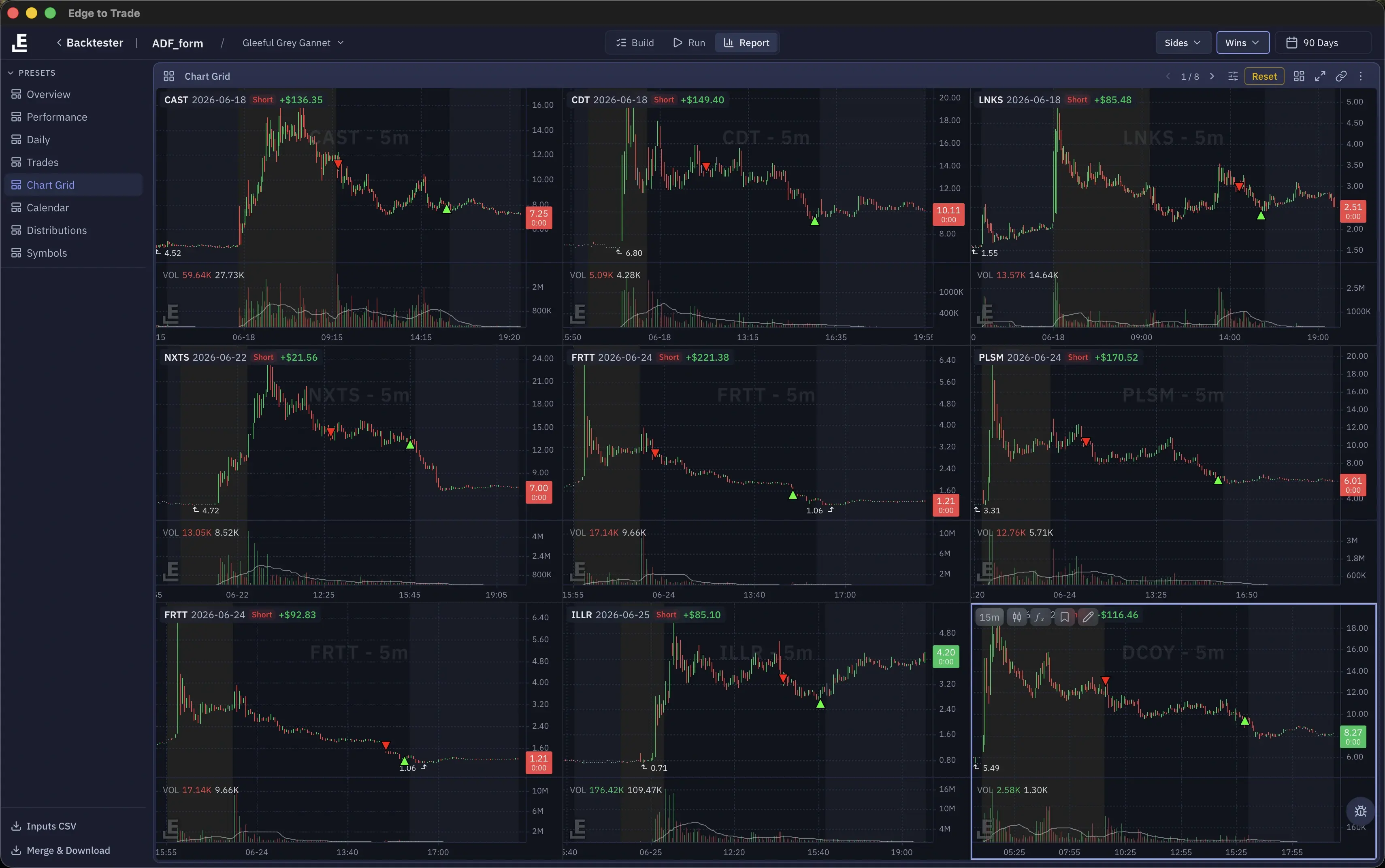1385x868 pixels.
Task: Click the ILLR chart green exit marker
Action: point(820,703)
